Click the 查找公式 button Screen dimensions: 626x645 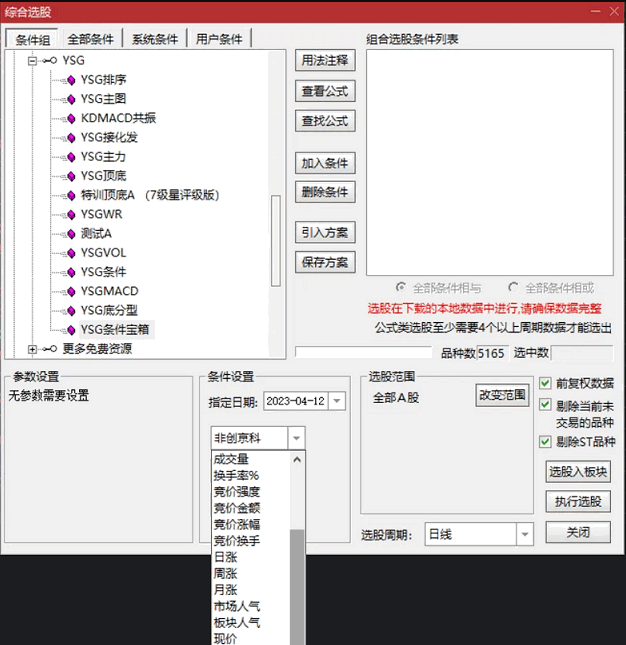[x=325, y=121]
